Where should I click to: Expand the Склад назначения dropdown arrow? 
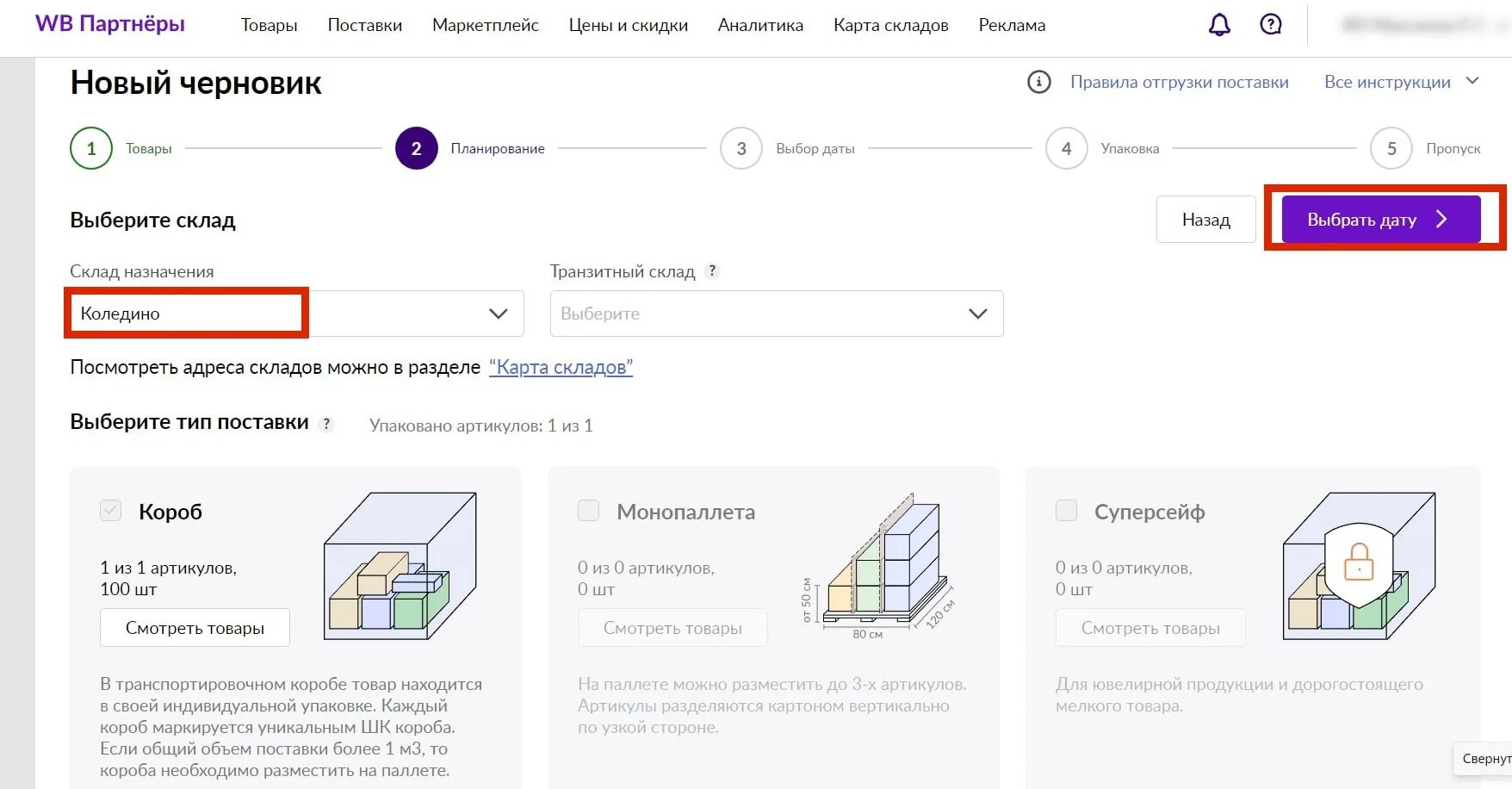tap(499, 314)
